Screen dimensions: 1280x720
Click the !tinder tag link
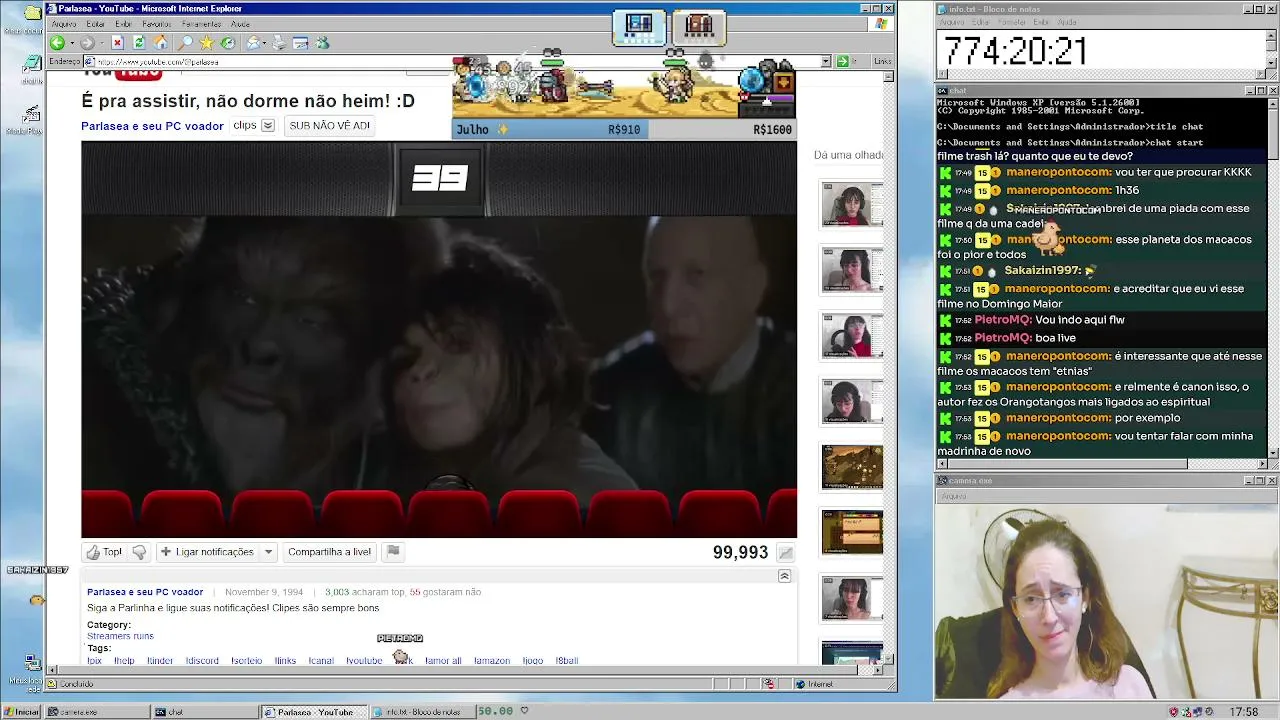coord(160,661)
